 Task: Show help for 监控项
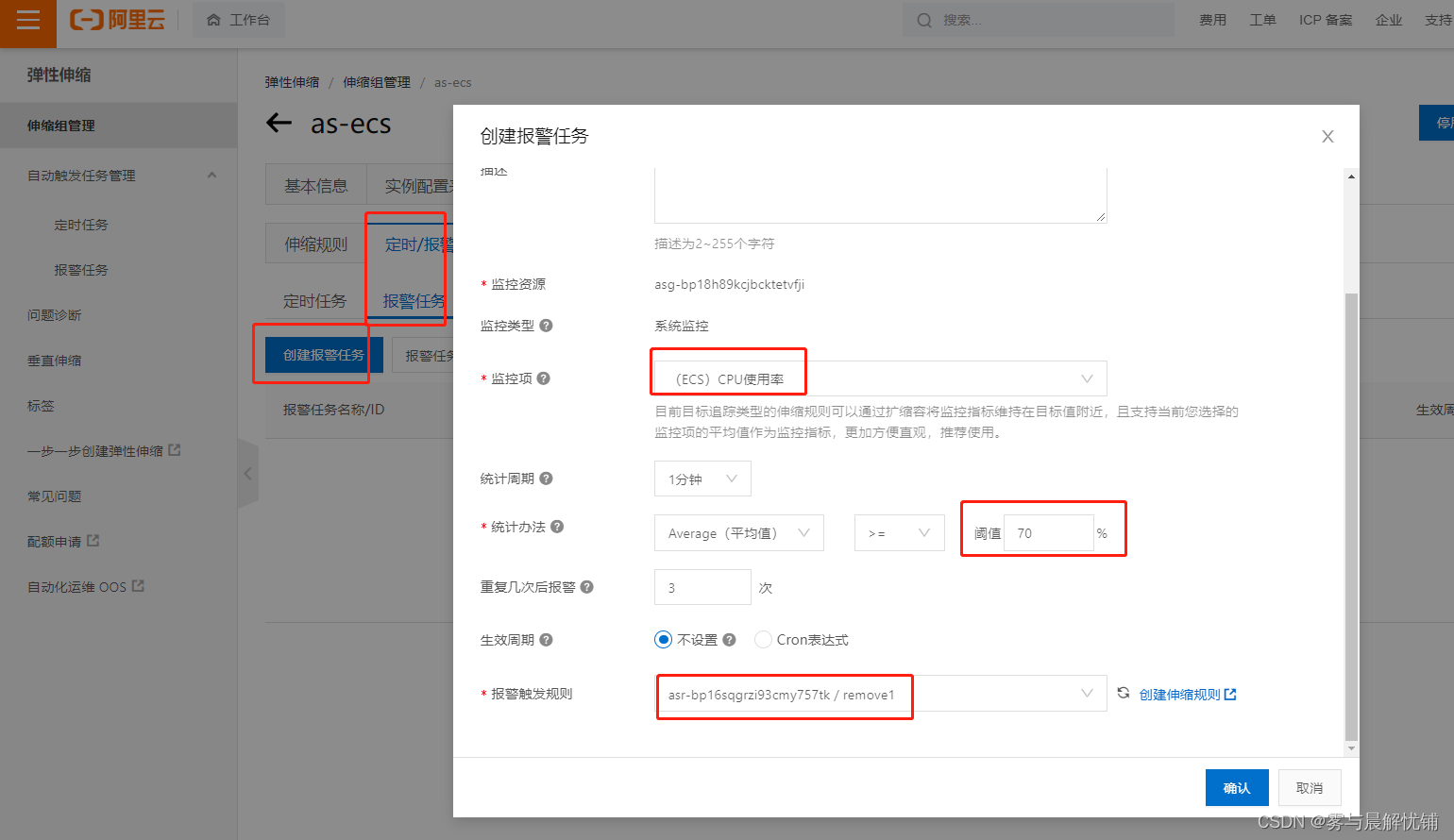(x=543, y=378)
